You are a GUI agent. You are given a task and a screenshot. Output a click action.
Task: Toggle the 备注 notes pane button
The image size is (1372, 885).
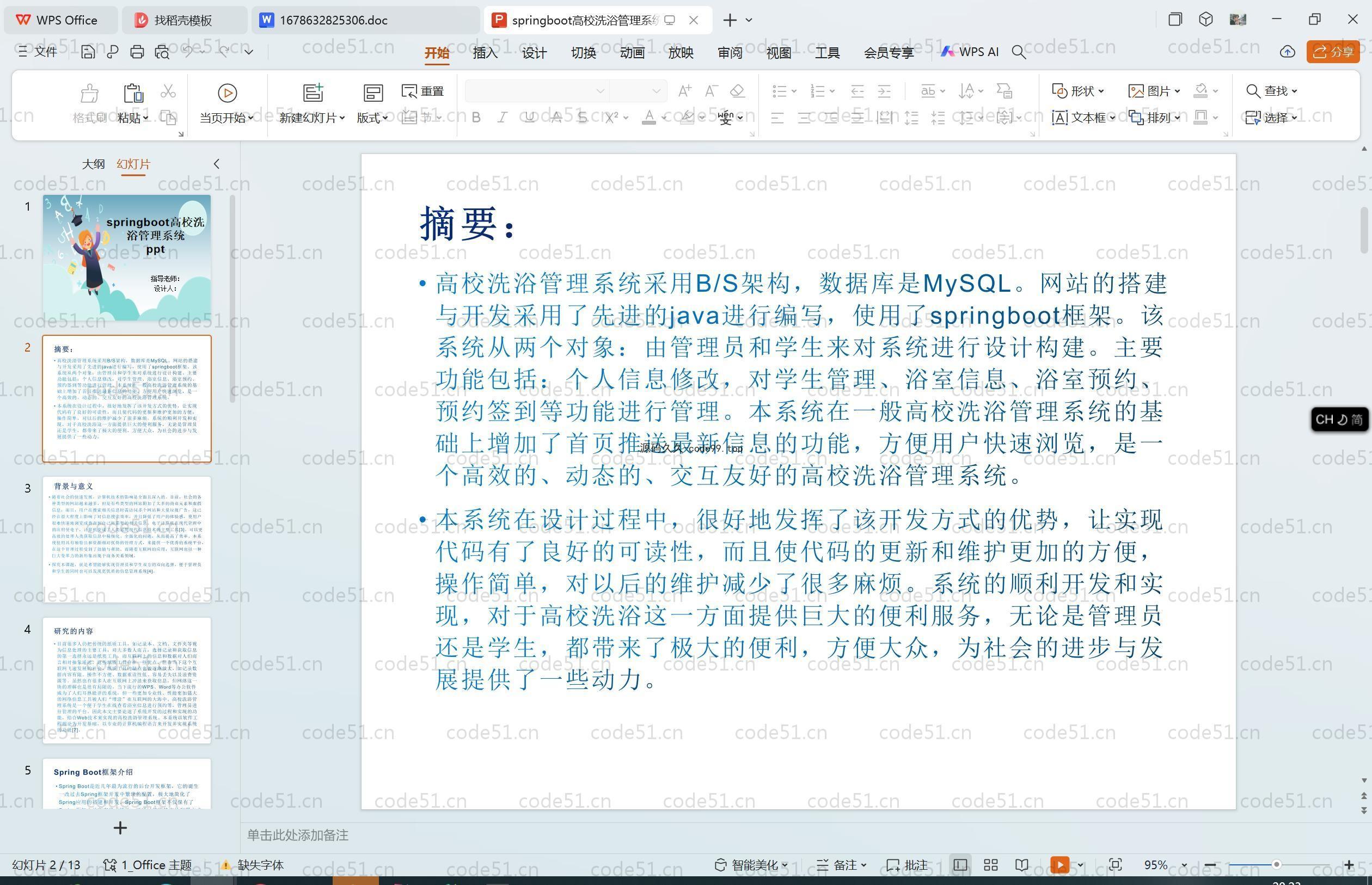(842, 865)
